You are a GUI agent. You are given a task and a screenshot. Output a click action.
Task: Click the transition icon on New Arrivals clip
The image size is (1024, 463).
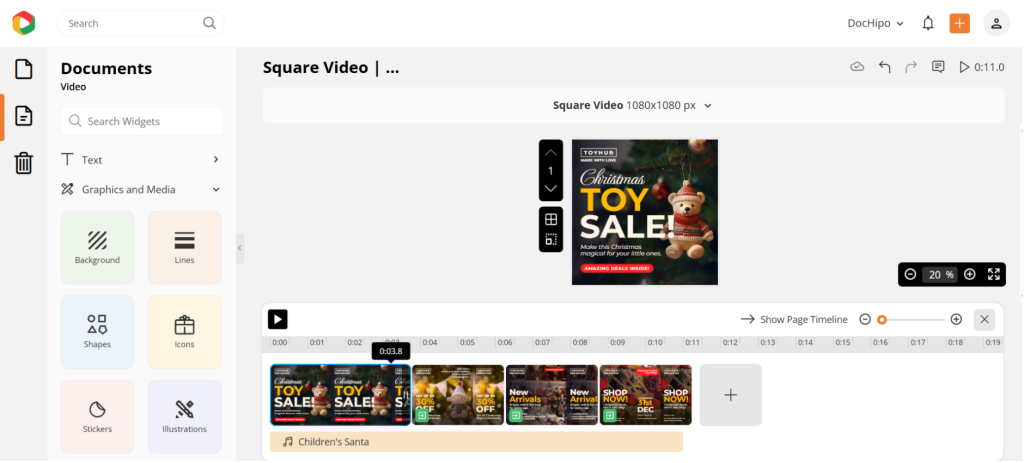517,415
